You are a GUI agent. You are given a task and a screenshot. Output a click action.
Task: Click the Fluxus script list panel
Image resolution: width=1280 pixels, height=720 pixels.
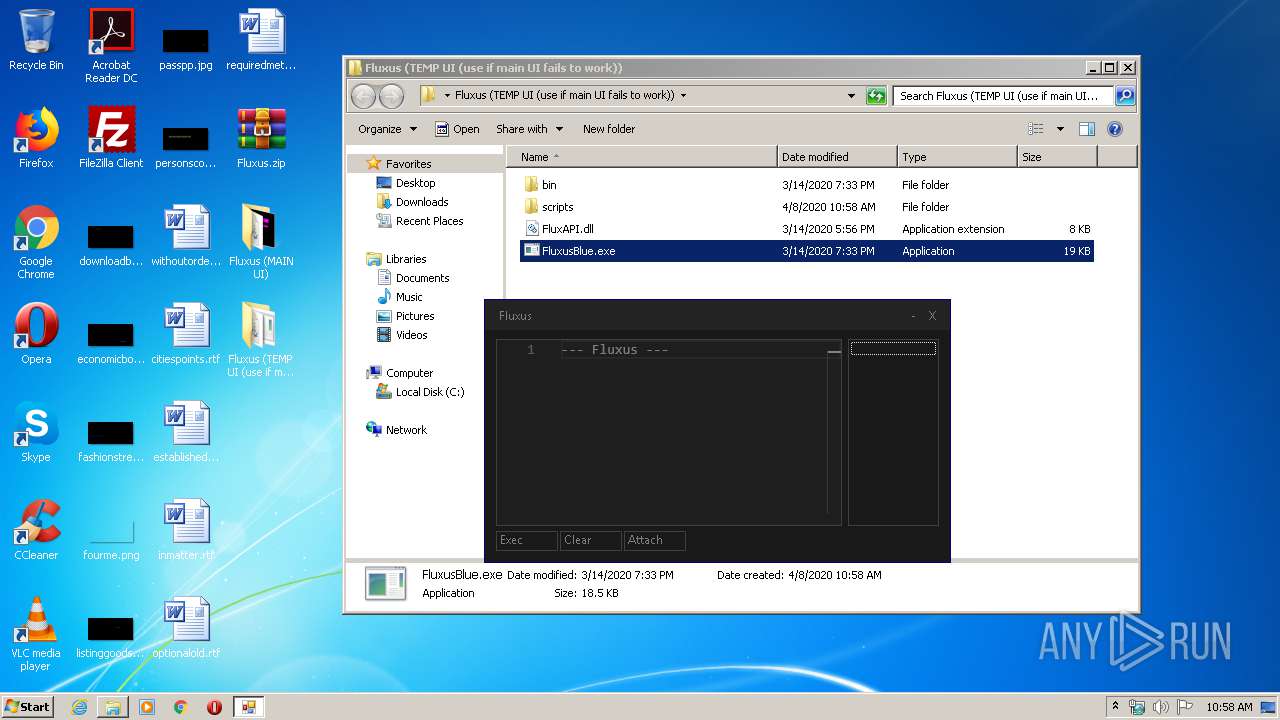(893, 432)
